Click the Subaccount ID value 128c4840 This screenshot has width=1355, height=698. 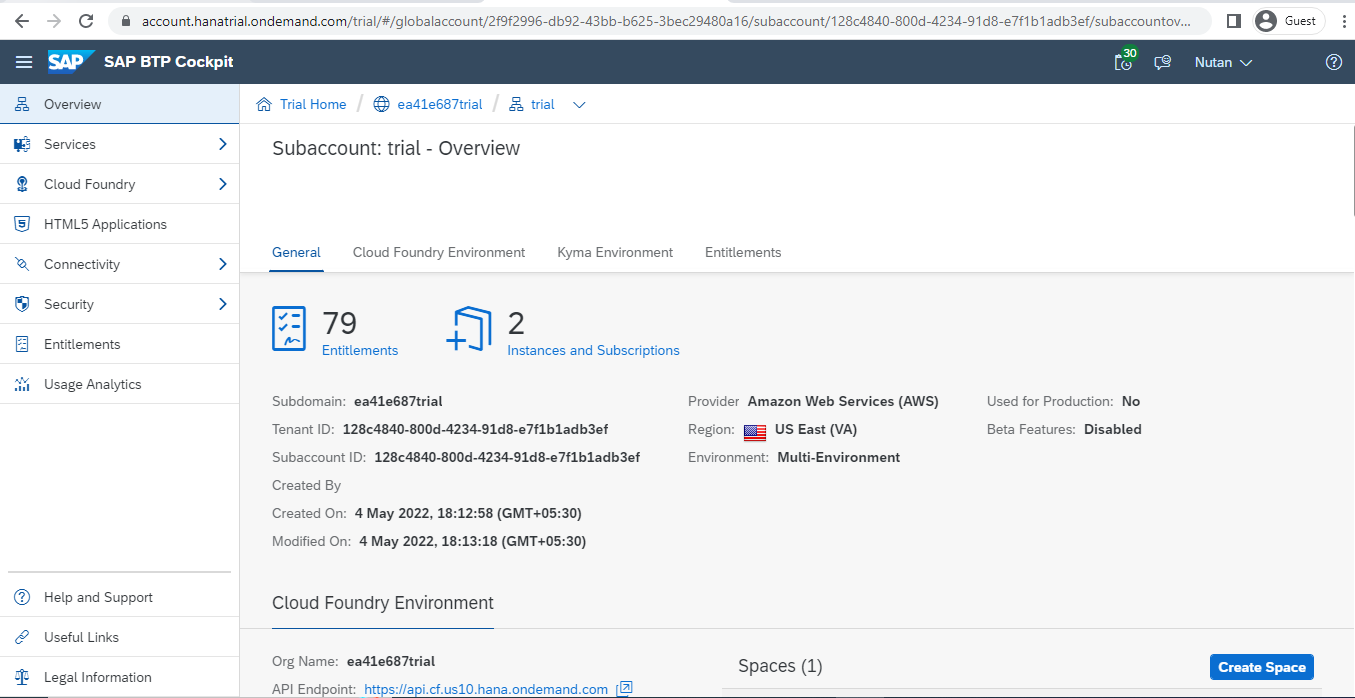507,457
